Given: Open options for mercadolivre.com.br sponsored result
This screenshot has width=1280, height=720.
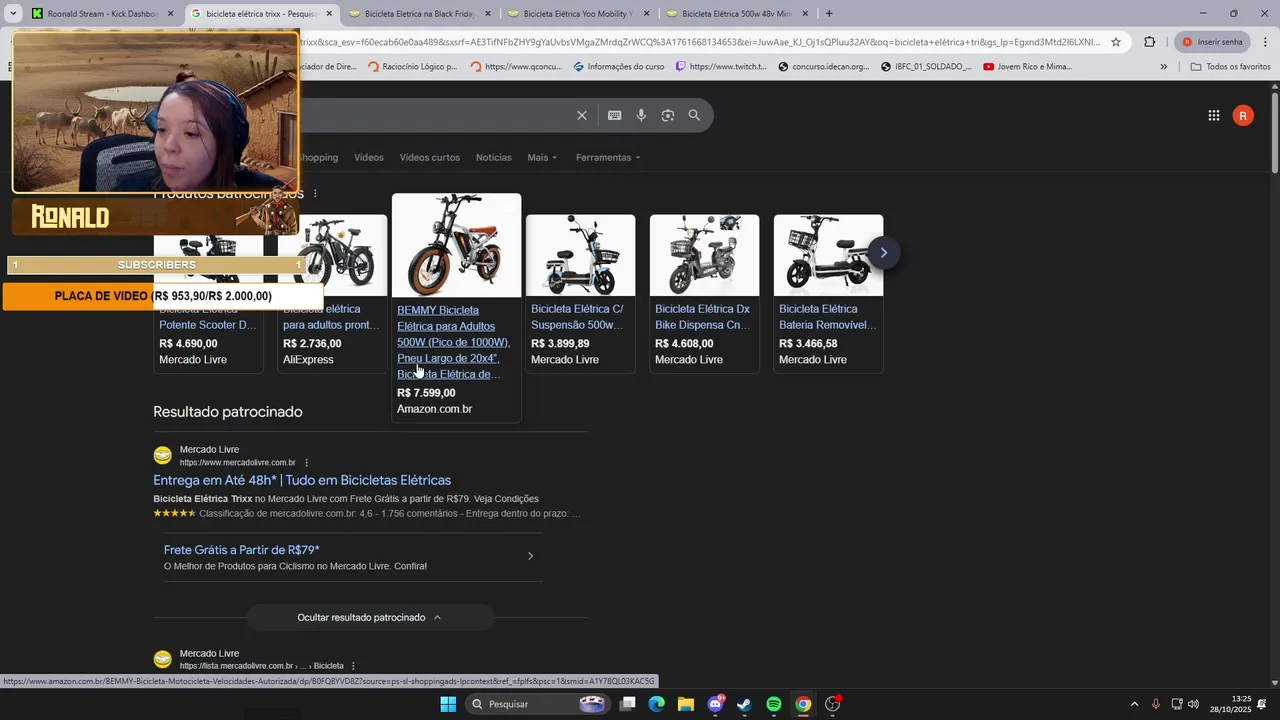Looking at the screenshot, I should pos(307,462).
